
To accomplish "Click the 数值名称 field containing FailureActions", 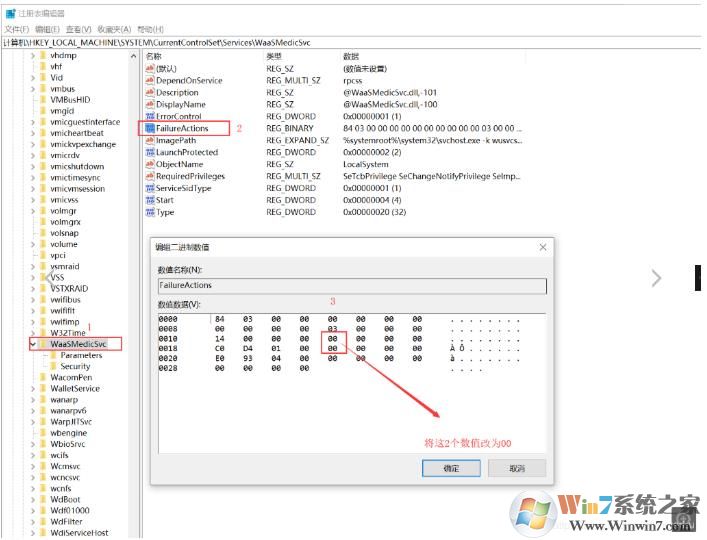I will (x=350, y=286).
